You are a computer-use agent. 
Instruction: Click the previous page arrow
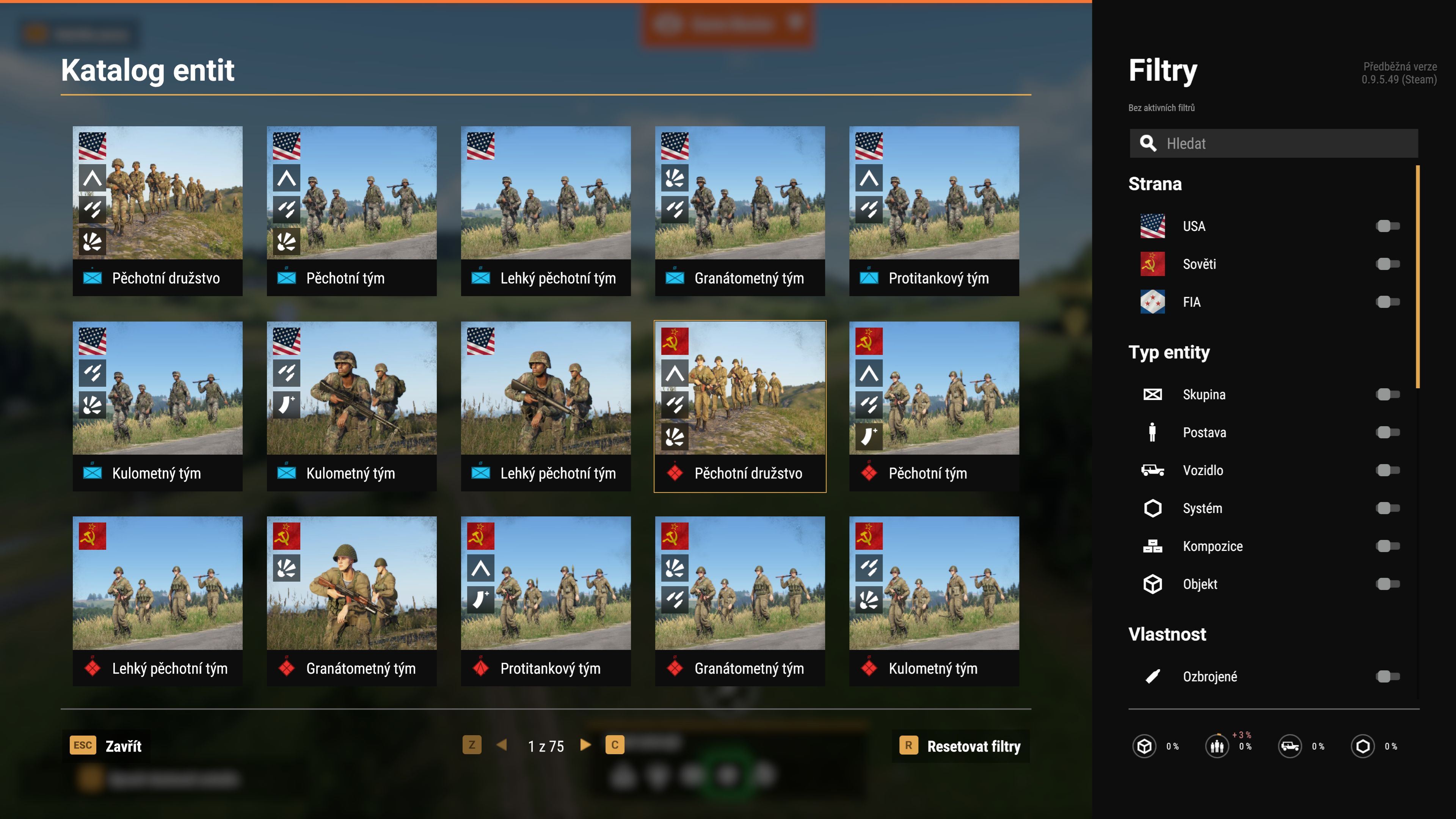[x=502, y=745]
